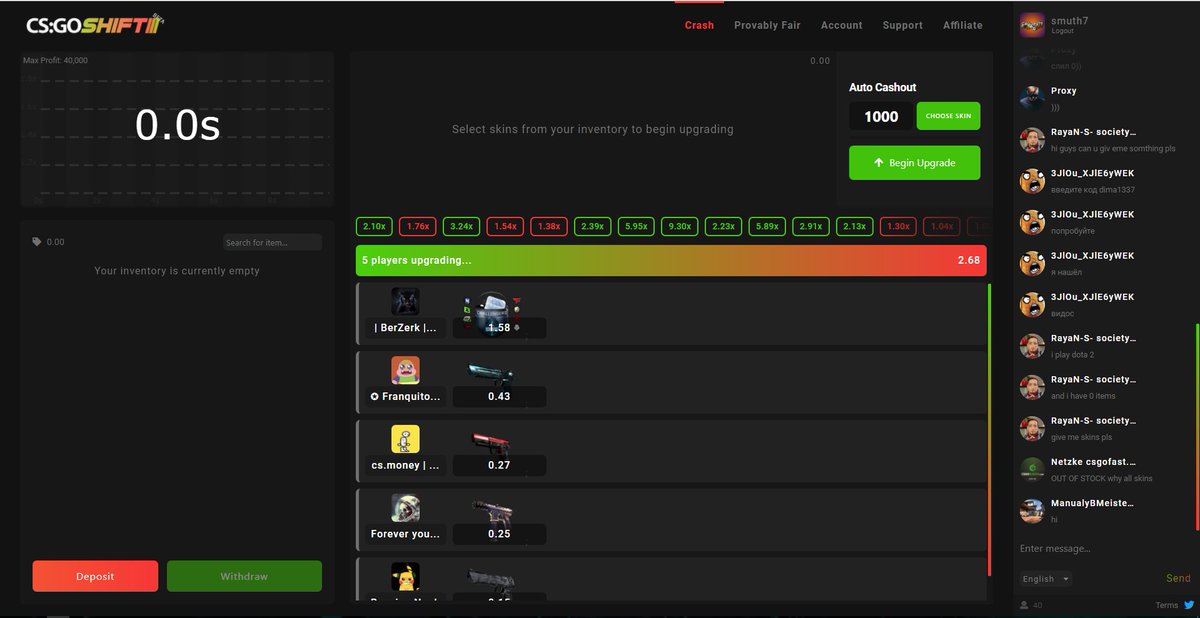This screenshot has height=618, width=1200.
Task: Click avatar beside 'hi guys can u giv' message
Action: 1032,139
